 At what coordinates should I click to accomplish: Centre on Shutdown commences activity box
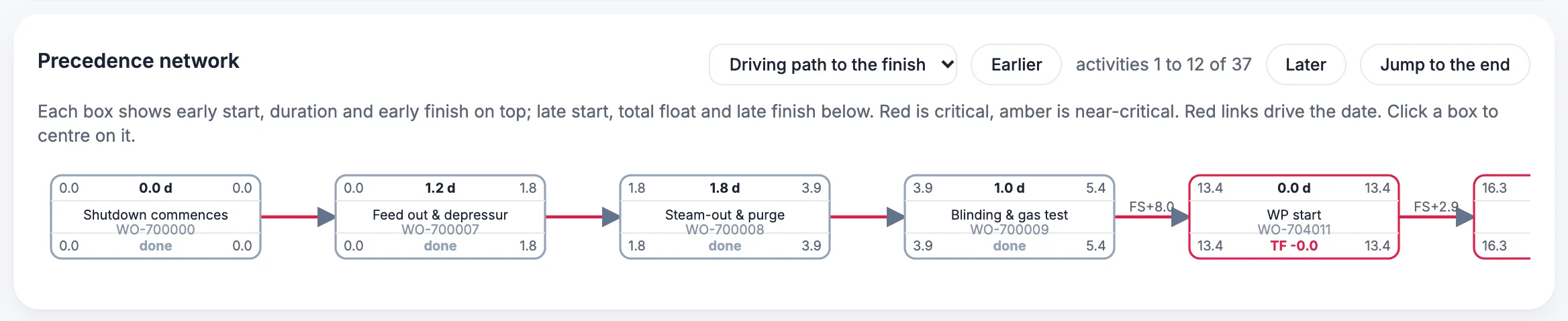tap(156, 217)
